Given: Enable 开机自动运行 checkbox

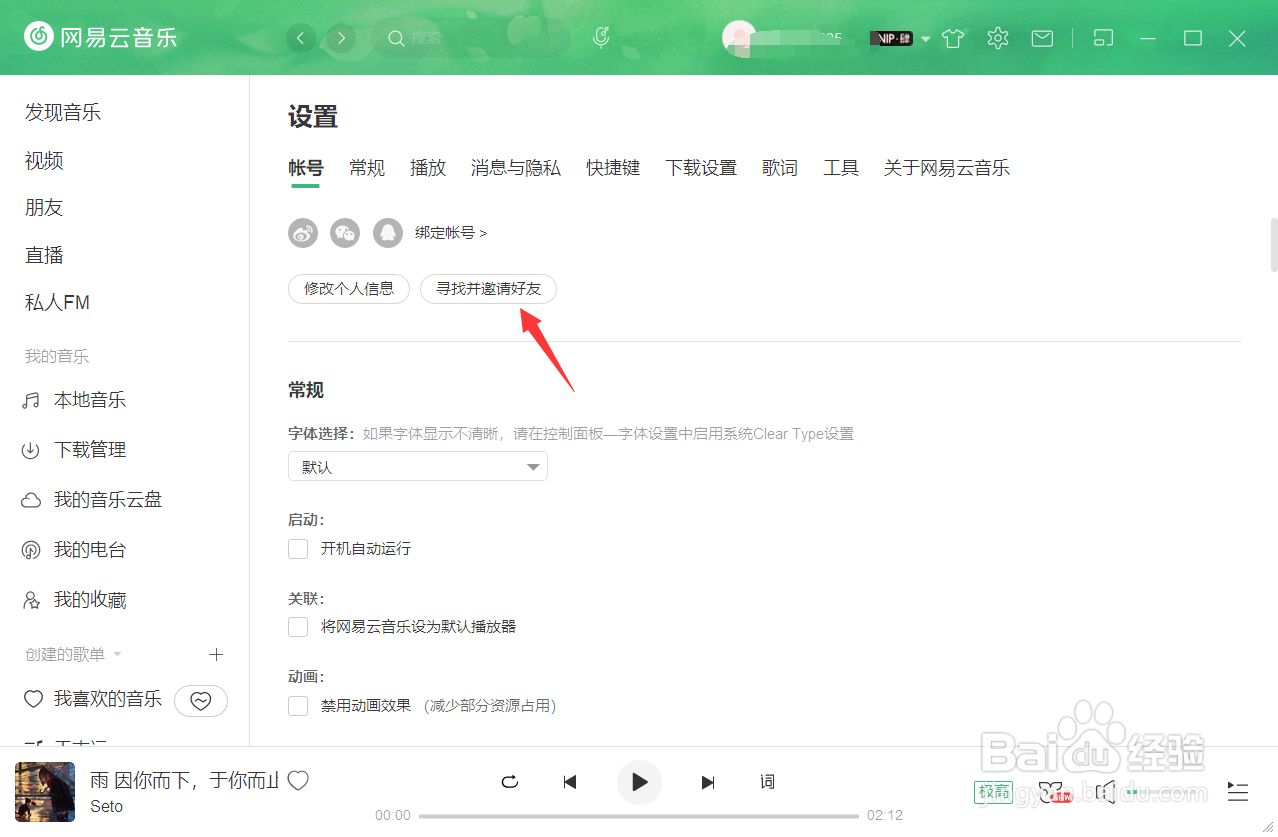Looking at the screenshot, I should click(298, 549).
